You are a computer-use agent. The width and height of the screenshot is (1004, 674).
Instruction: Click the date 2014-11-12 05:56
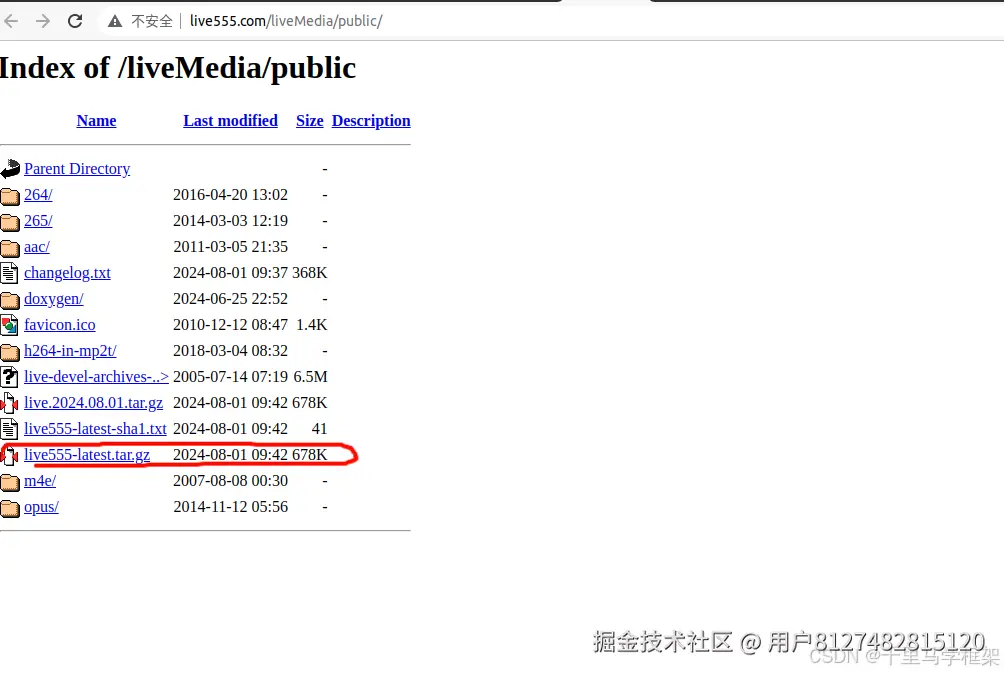click(x=231, y=507)
